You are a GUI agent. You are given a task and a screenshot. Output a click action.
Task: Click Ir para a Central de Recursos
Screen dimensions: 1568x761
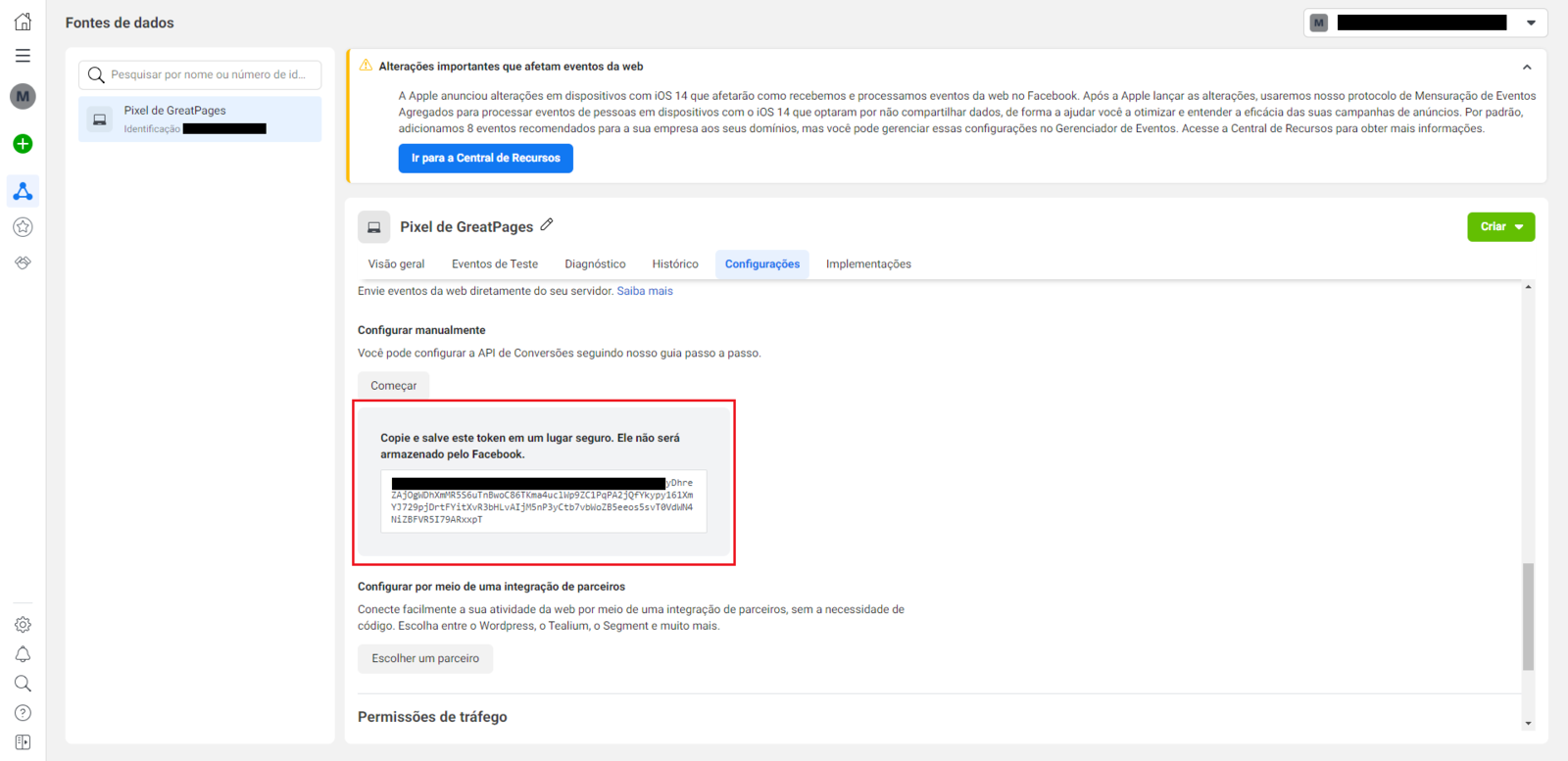pyautogui.click(x=485, y=158)
